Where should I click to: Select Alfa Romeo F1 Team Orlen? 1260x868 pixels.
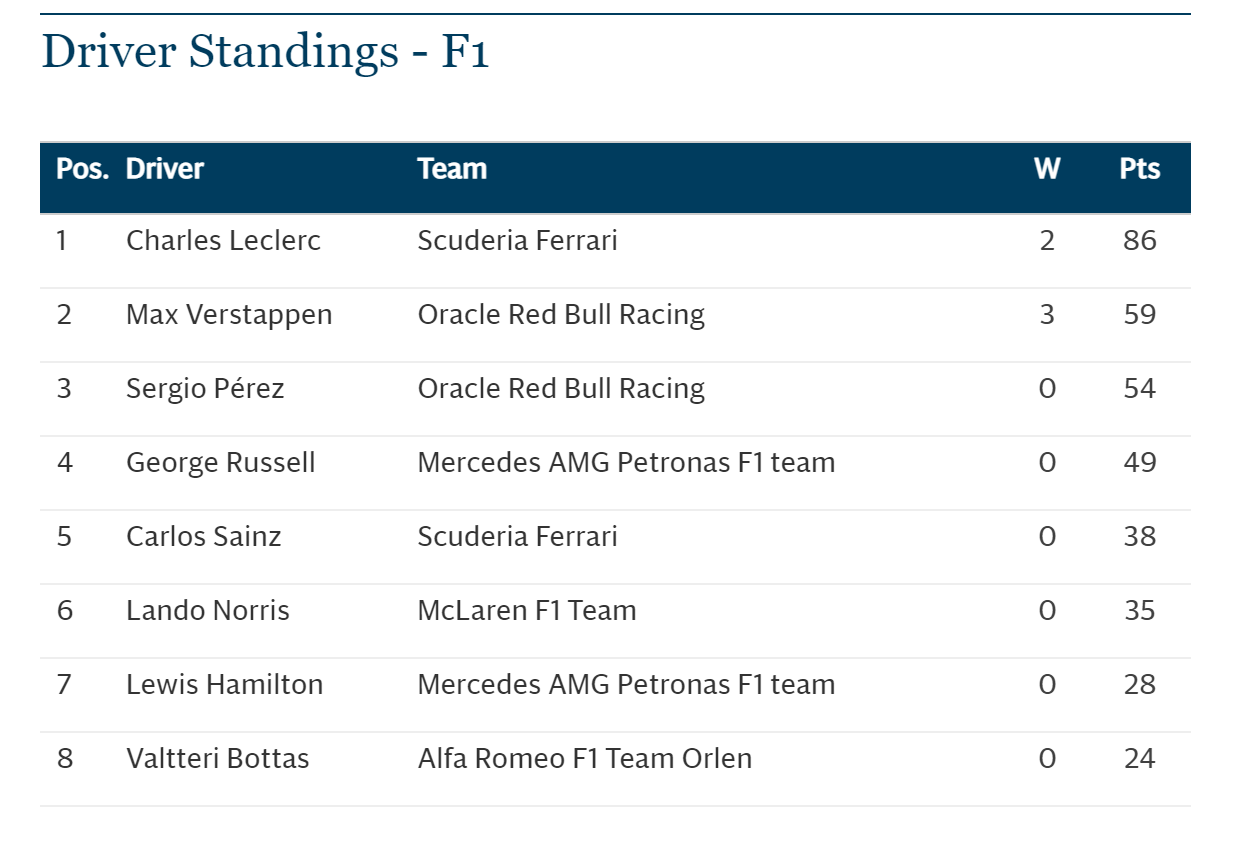(x=584, y=759)
